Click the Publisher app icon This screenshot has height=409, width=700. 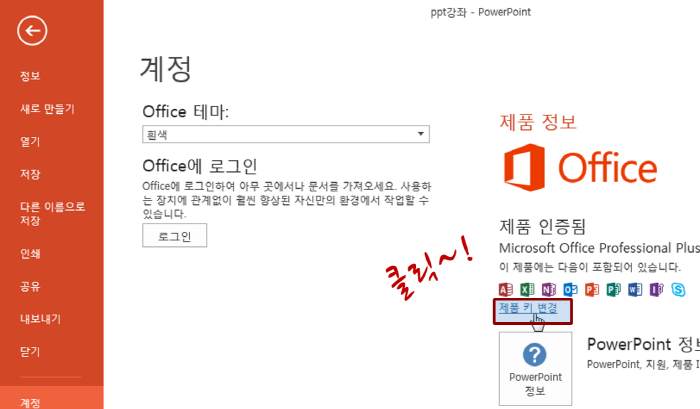tap(613, 289)
